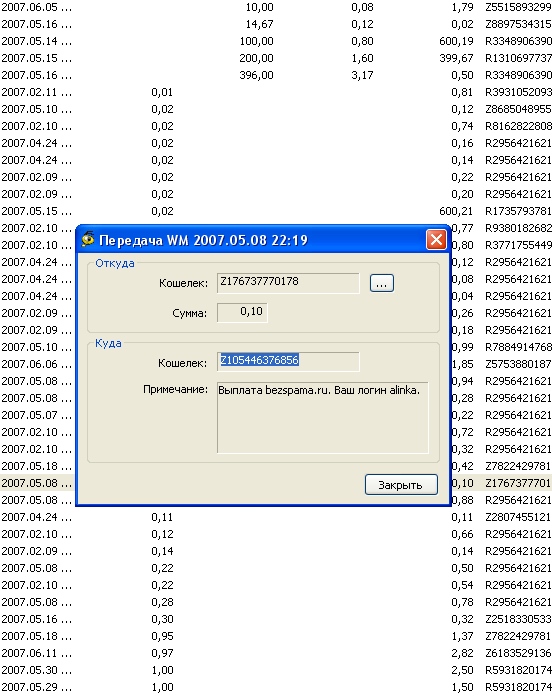Select incoming amount cell '0,97'
Image resolution: width=552 pixels, height=697 pixels.
[162, 653]
